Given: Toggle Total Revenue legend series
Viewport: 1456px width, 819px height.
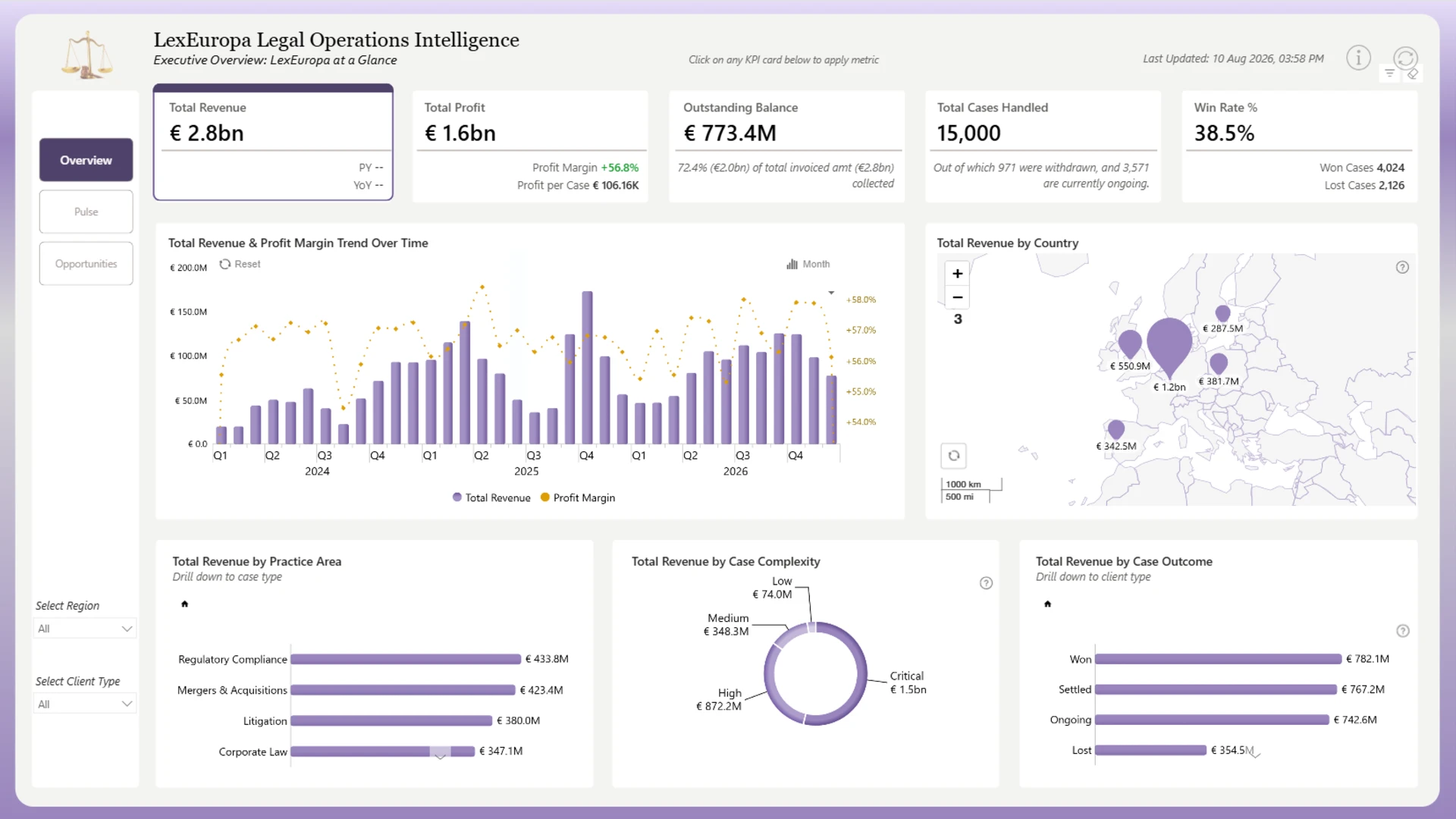Looking at the screenshot, I should pos(491,497).
